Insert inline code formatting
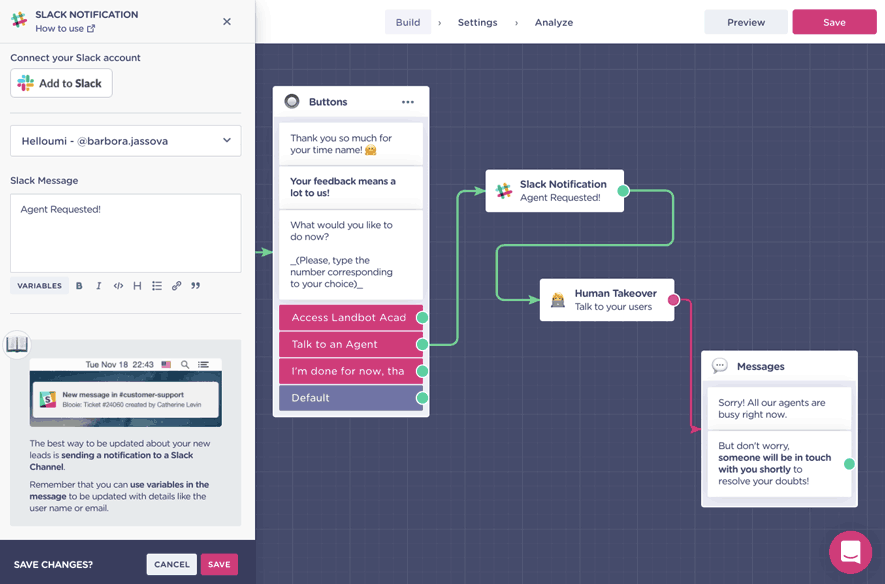The height and width of the screenshot is (584, 885). 118,286
